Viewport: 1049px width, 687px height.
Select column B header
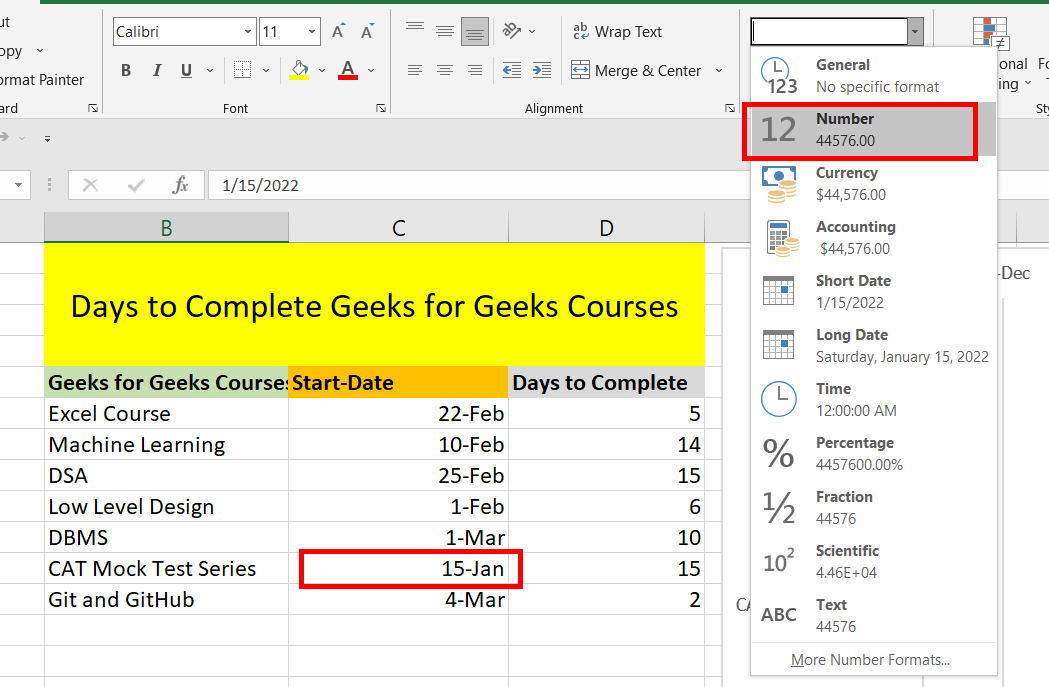pyautogui.click(x=167, y=228)
